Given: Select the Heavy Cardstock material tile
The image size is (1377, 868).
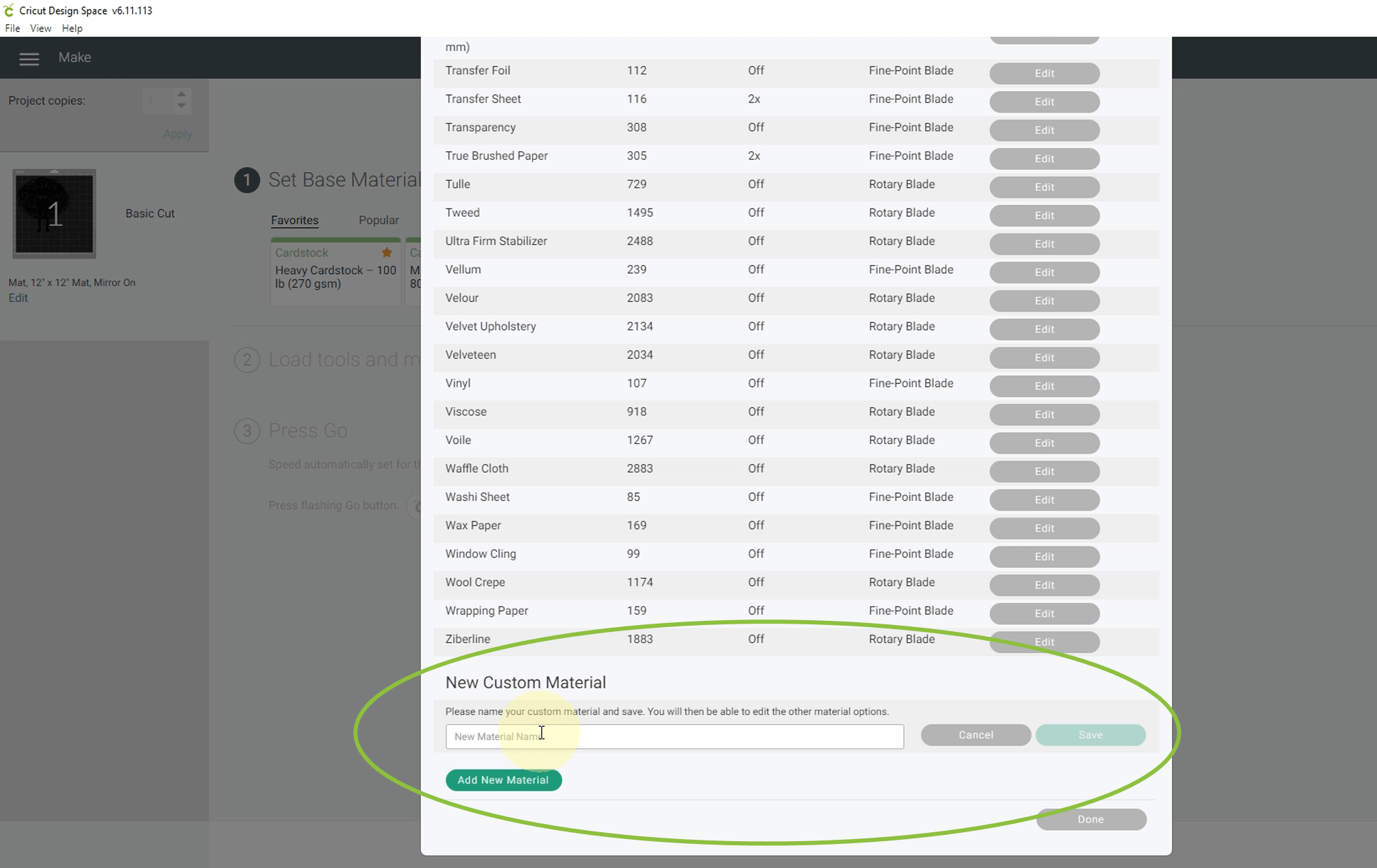Looking at the screenshot, I should (x=336, y=277).
